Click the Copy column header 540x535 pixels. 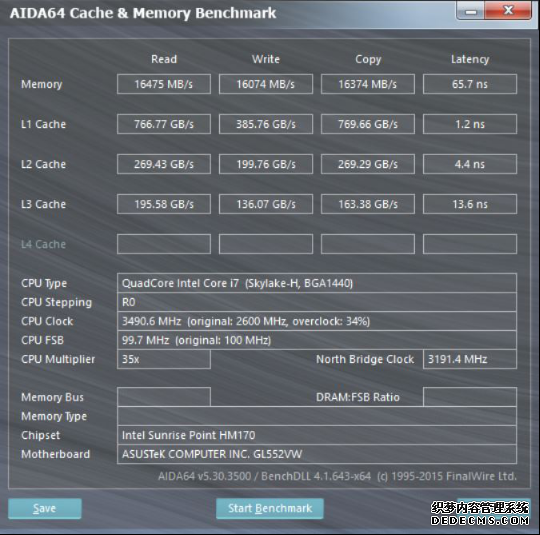point(368,60)
